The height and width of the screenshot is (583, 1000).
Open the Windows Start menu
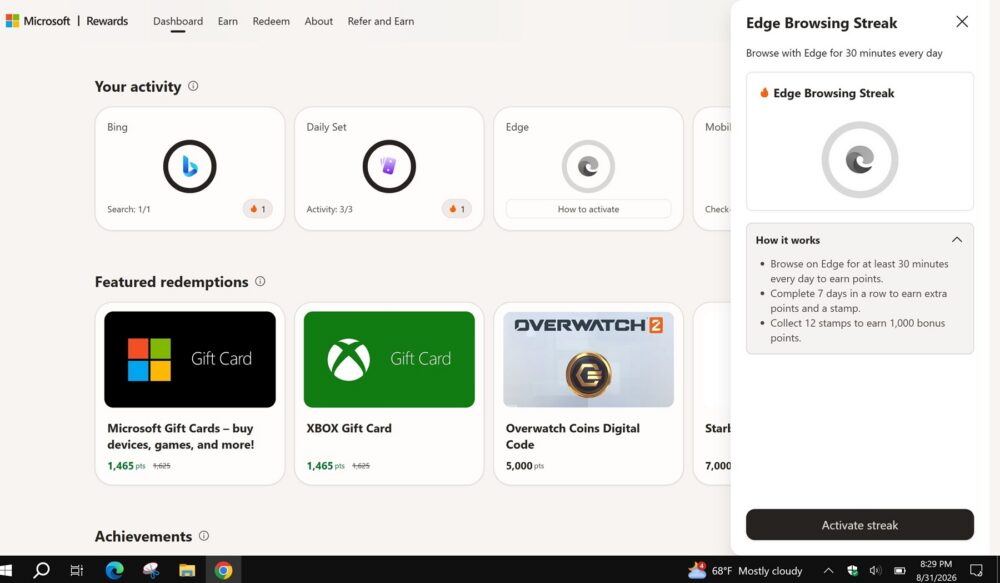click(x=6, y=570)
